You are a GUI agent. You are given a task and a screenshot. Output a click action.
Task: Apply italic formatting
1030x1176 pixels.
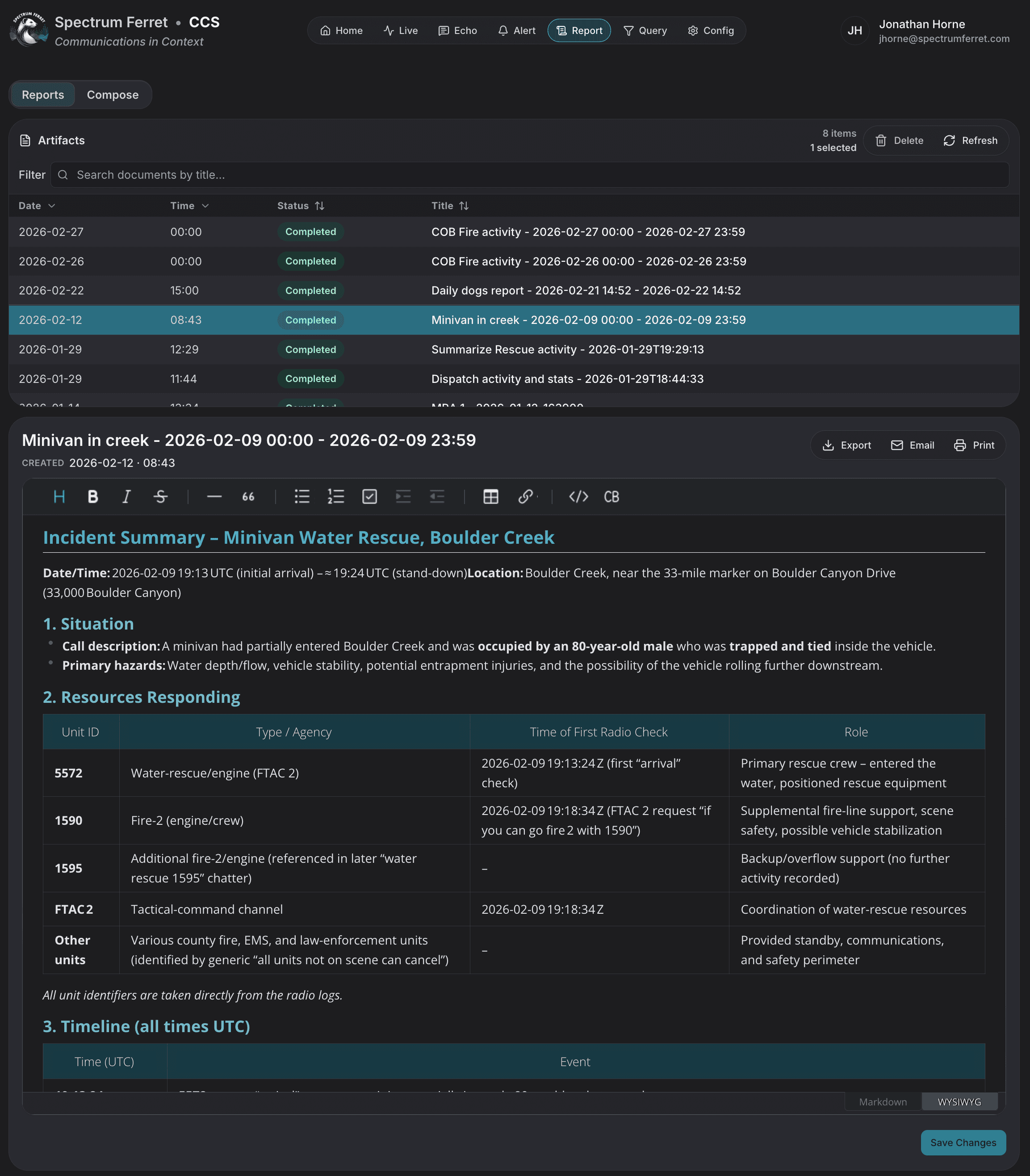click(126, 497)
